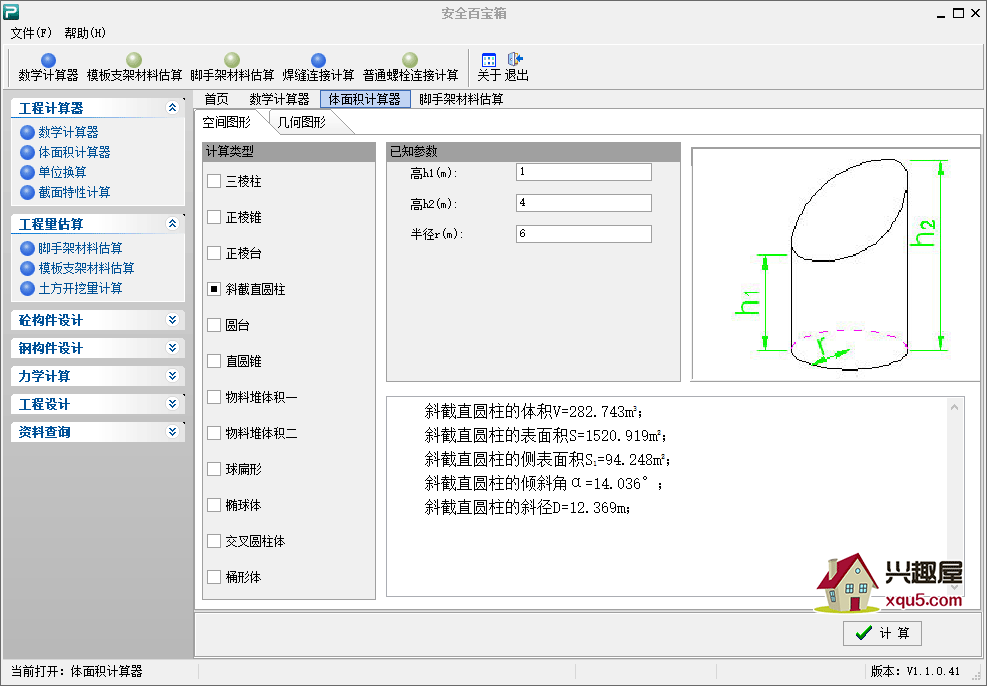
Task: Click status bar 版本: V1.1.0.41 text
Action: 915,671
